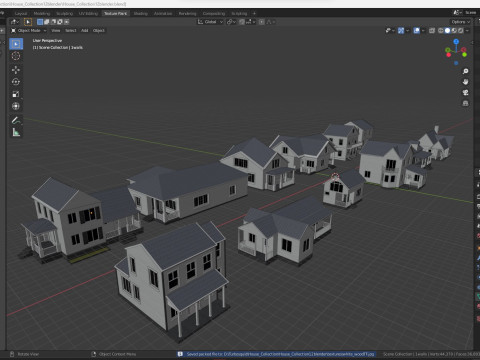Viewport: 480px width, 360px height.
Task: Switch to Compositing workspace tab
Action: click(214, 14)
